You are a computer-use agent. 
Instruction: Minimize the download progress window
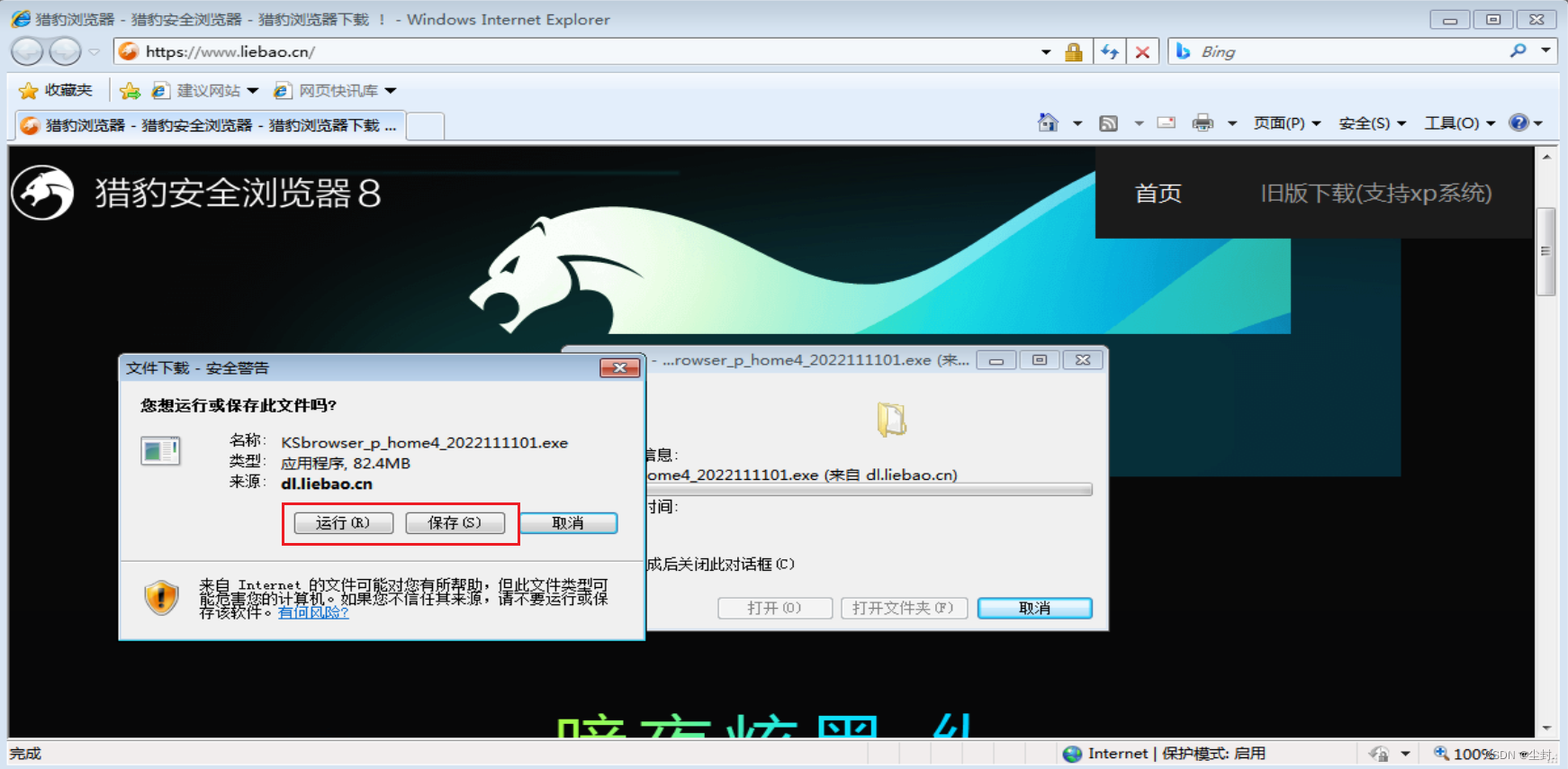point(996,360)
